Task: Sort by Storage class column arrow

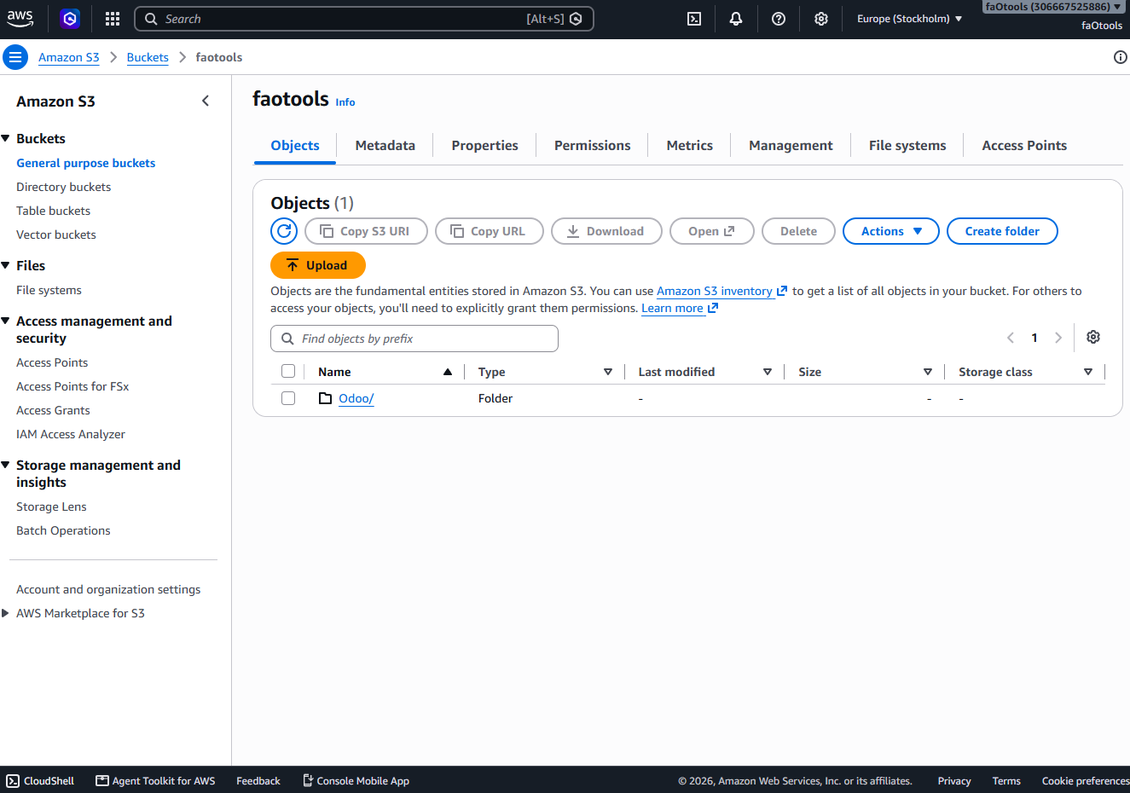Action: click(x=1088, y=372)
